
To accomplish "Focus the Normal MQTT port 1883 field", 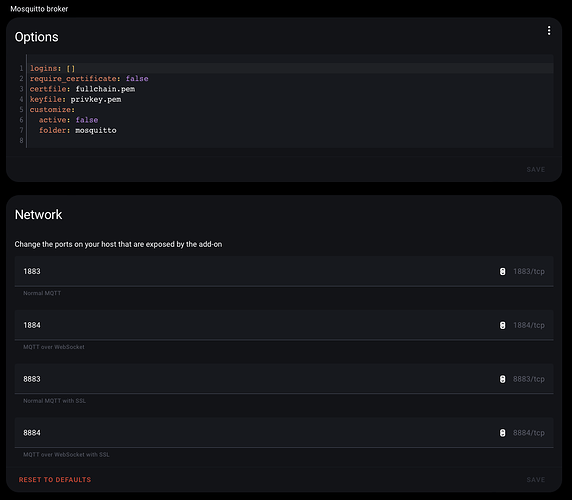I will (x=284, y=271).
